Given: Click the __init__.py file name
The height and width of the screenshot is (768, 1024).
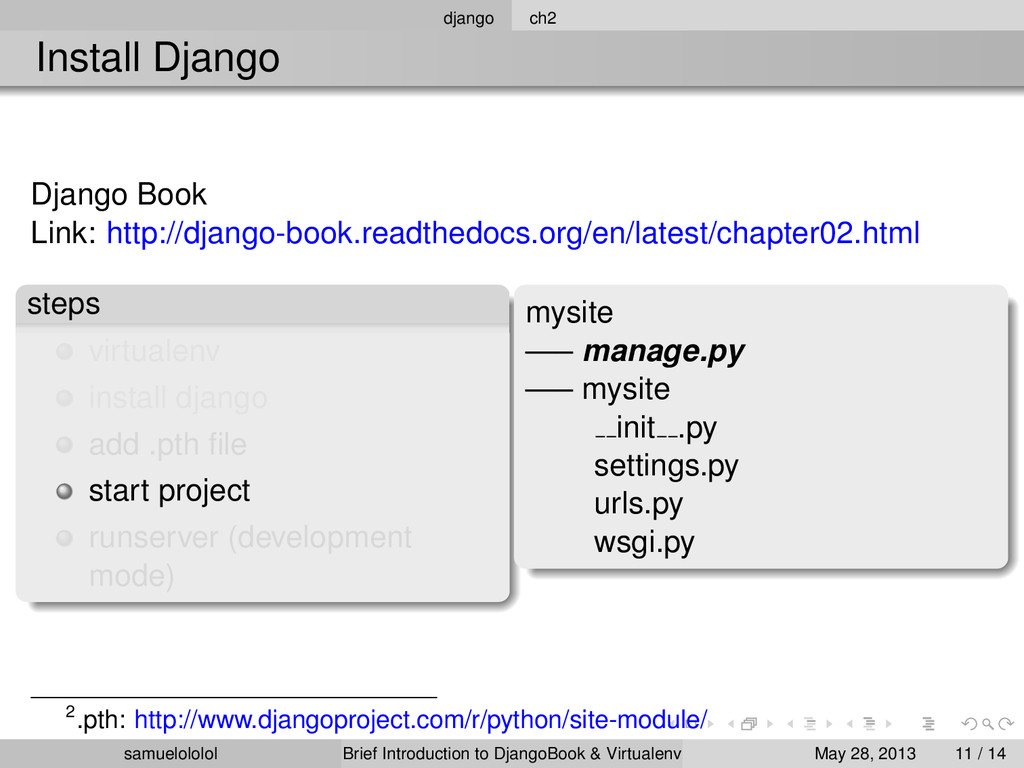Looking at the screenshot, I should point(656,428).
